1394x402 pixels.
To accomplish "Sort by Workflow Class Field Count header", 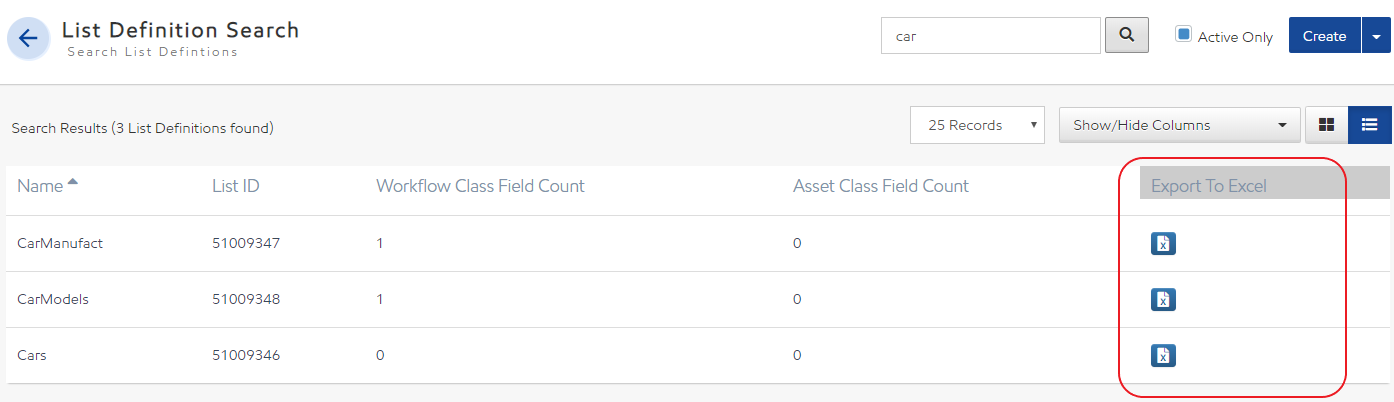I will [x=480, y=186].
